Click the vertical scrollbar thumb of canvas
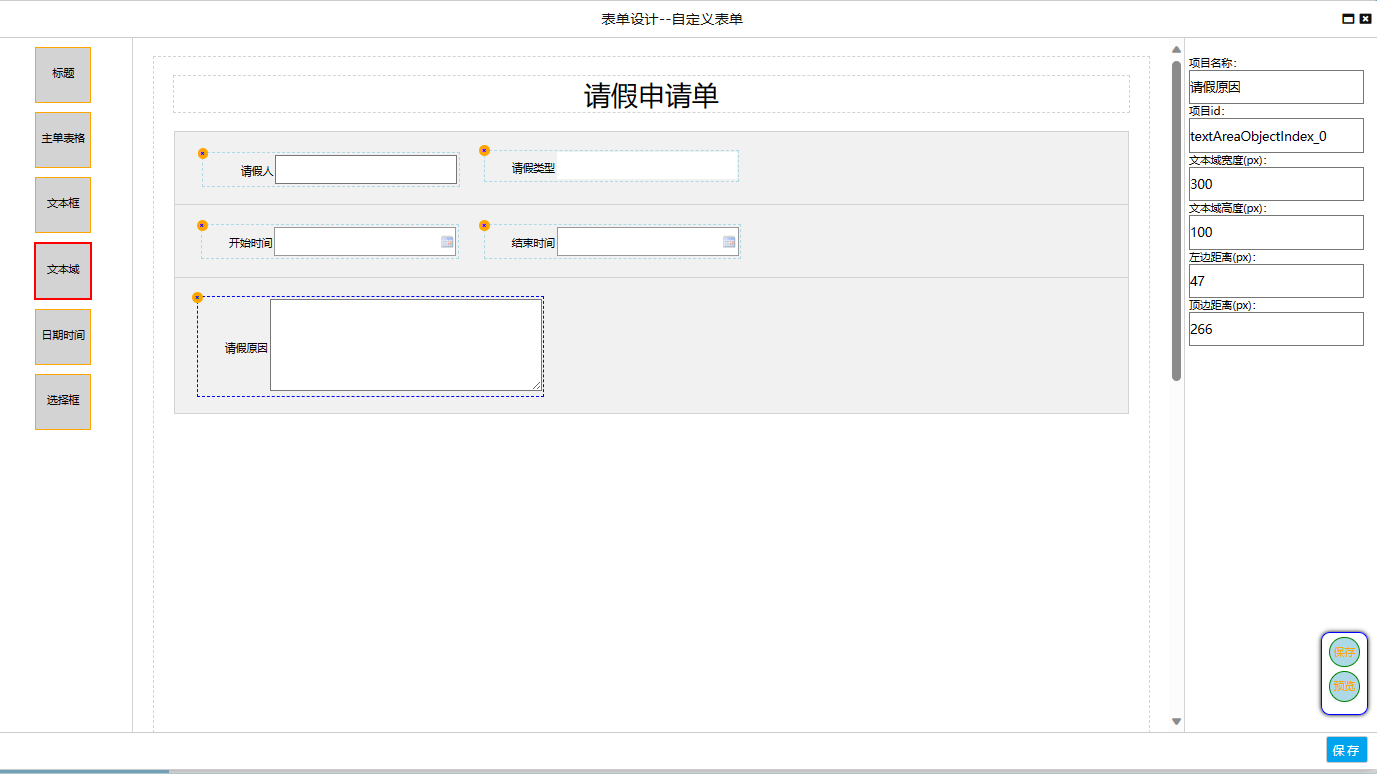The height and width of the screenshot is (774, 1377). [x=1177, y=220]
